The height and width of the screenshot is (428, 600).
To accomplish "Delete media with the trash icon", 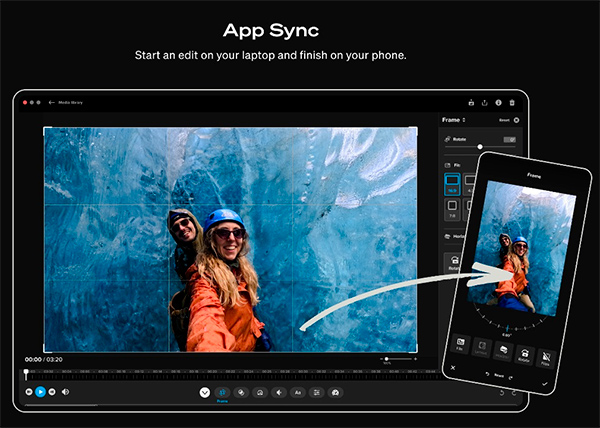I will click(x=512, y=102).
